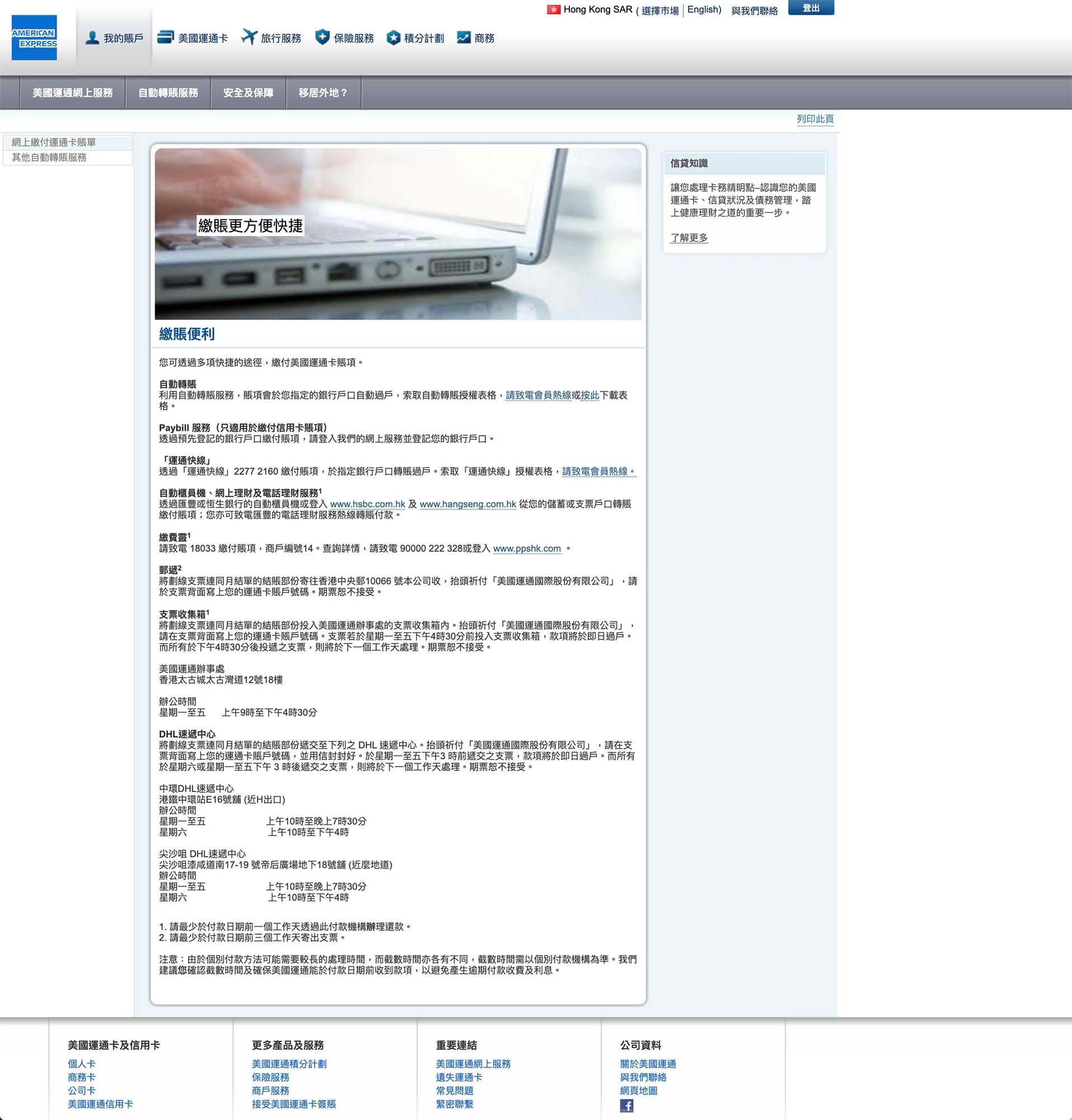Image resolution: width=1072 pixels, height=1120 pixels.
Task: Click the Hong Kong flag icon
Action: point(553,10)
